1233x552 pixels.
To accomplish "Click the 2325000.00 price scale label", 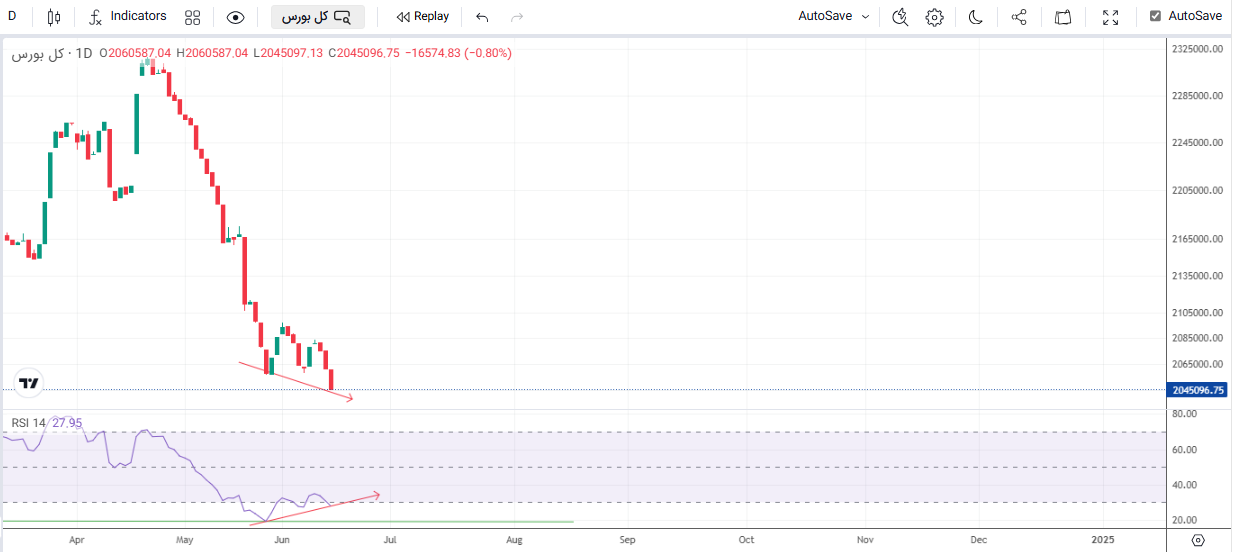I will click(x=1198, y=49).
